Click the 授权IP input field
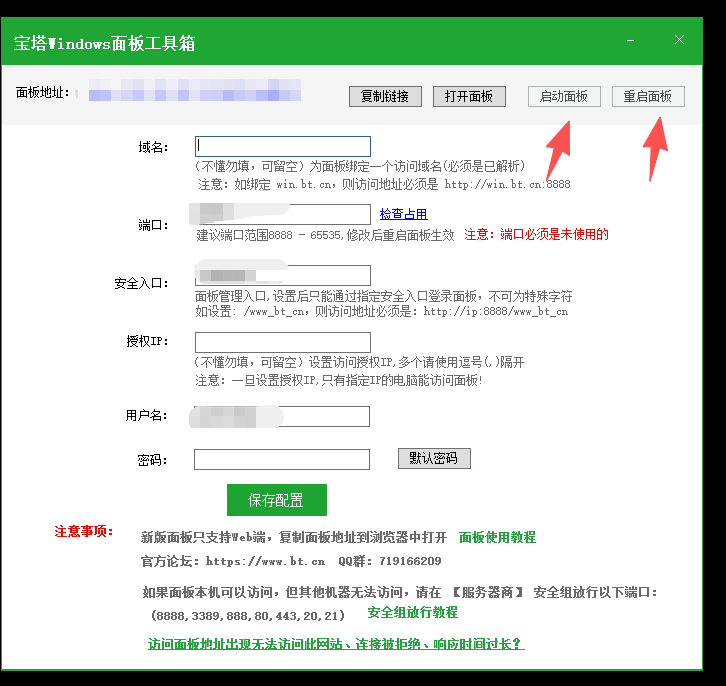The height and width of the screenshot is (686, 726). tap(283, 342)
